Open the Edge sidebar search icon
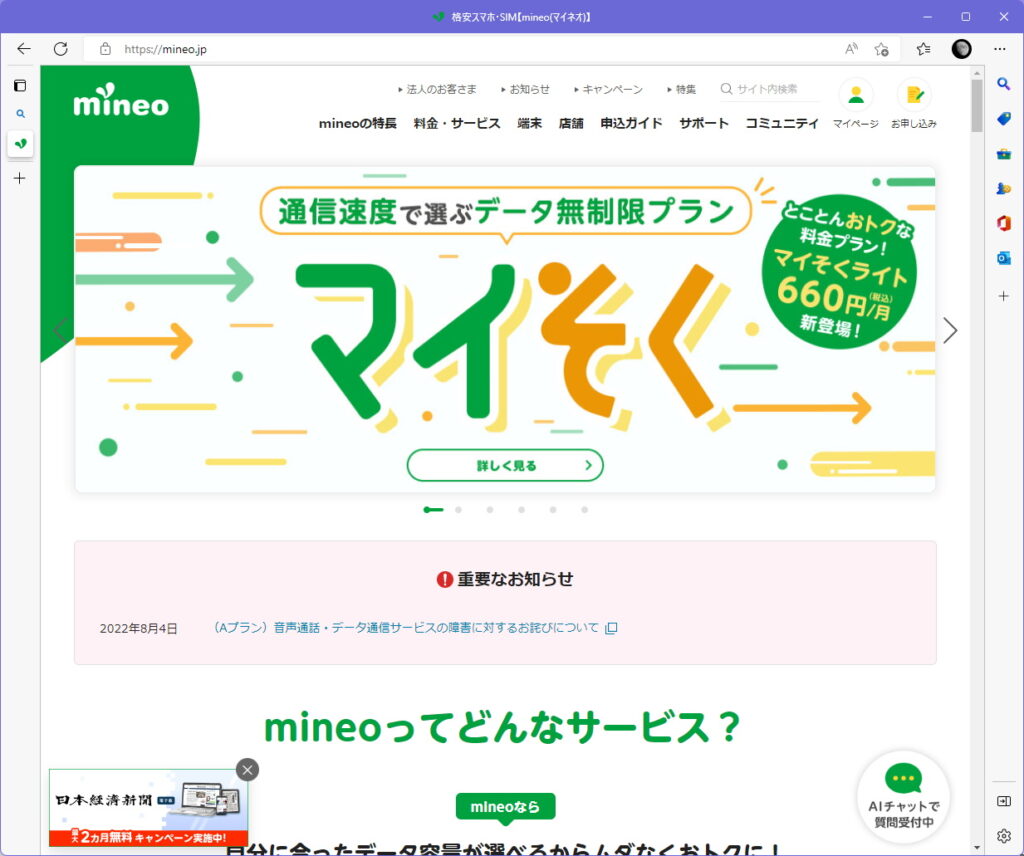1024x856 pixels. click(x=1004, y=84)
